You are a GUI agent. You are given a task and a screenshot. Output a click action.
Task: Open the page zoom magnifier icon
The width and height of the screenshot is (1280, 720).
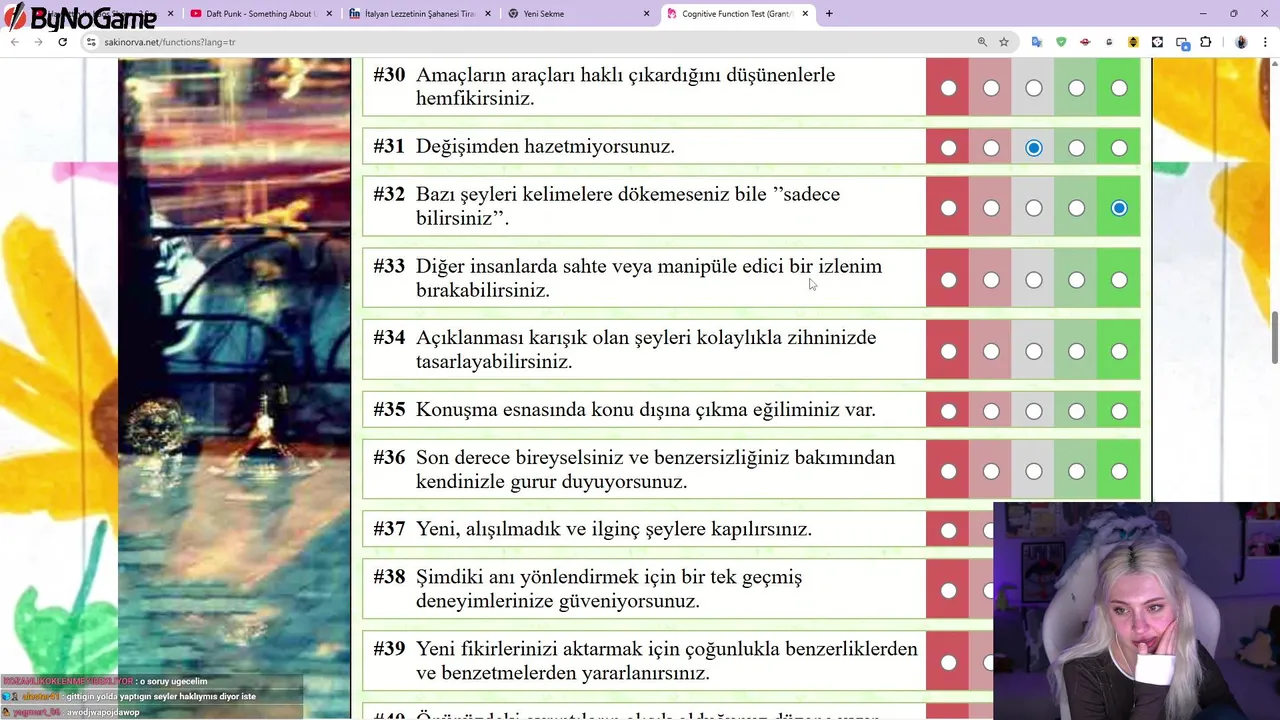(x=982, y=42)
